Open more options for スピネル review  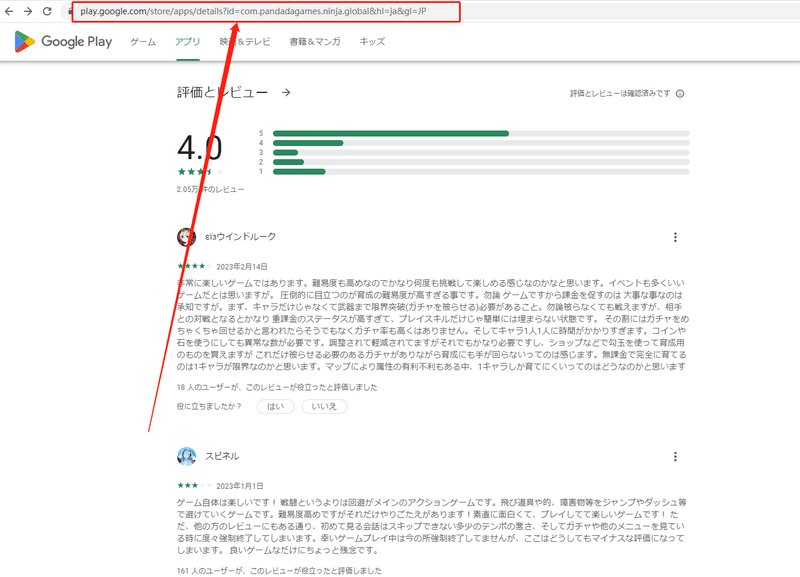(x=675, y=457)
